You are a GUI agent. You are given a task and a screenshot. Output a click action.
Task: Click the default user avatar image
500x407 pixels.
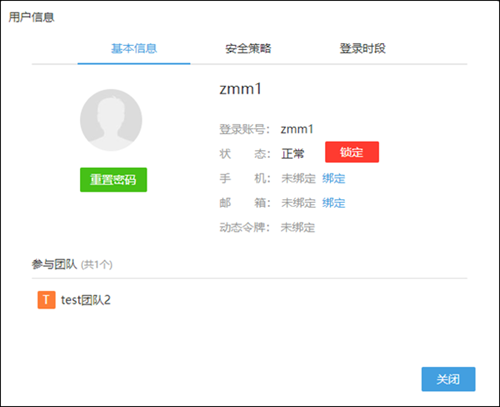111,120
